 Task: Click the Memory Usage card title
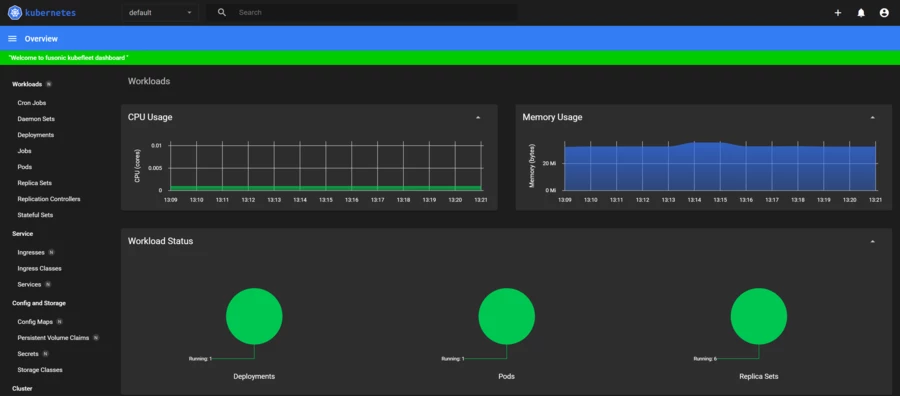pos(552,117)
